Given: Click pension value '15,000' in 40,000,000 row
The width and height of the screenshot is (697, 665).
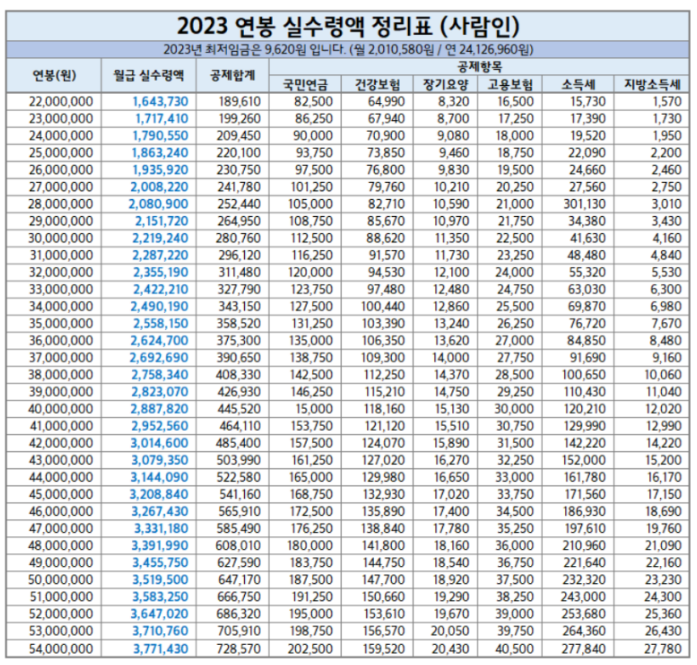Looking at the screenshot, I should click(314, 409).
